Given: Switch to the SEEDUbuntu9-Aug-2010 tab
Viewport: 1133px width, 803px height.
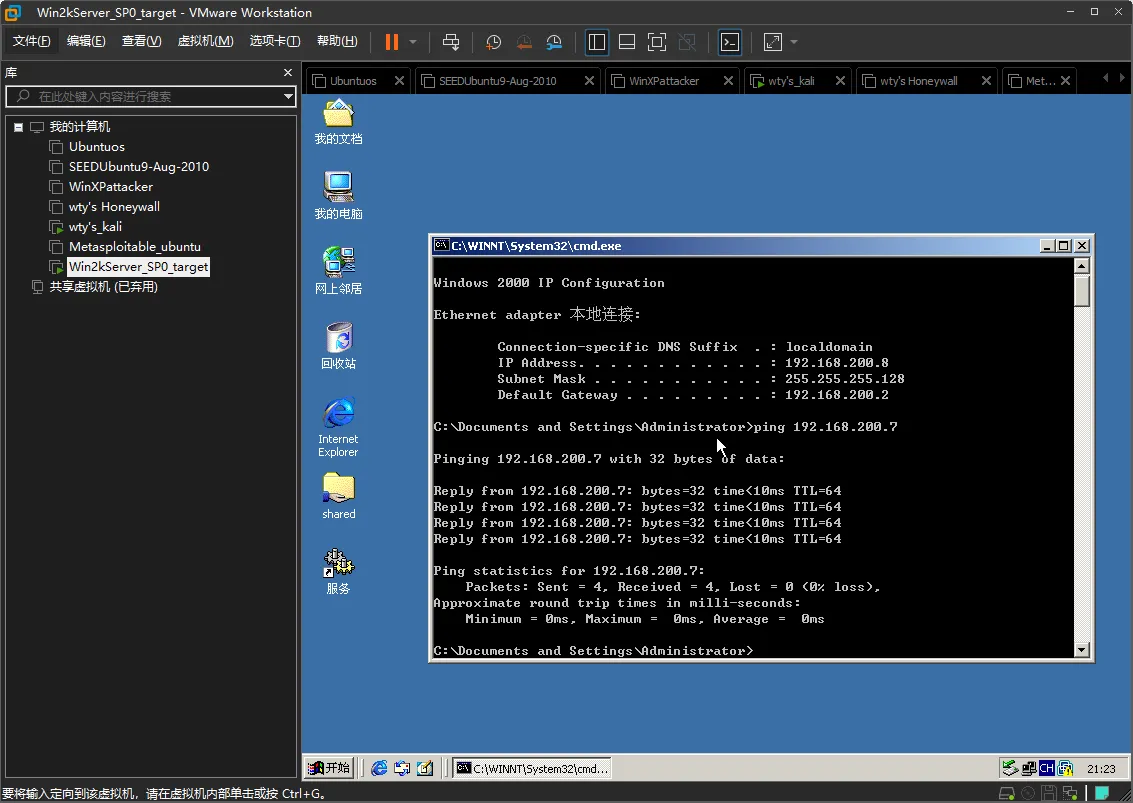Looking at the screenshot, I should click(x=498, y=81).
